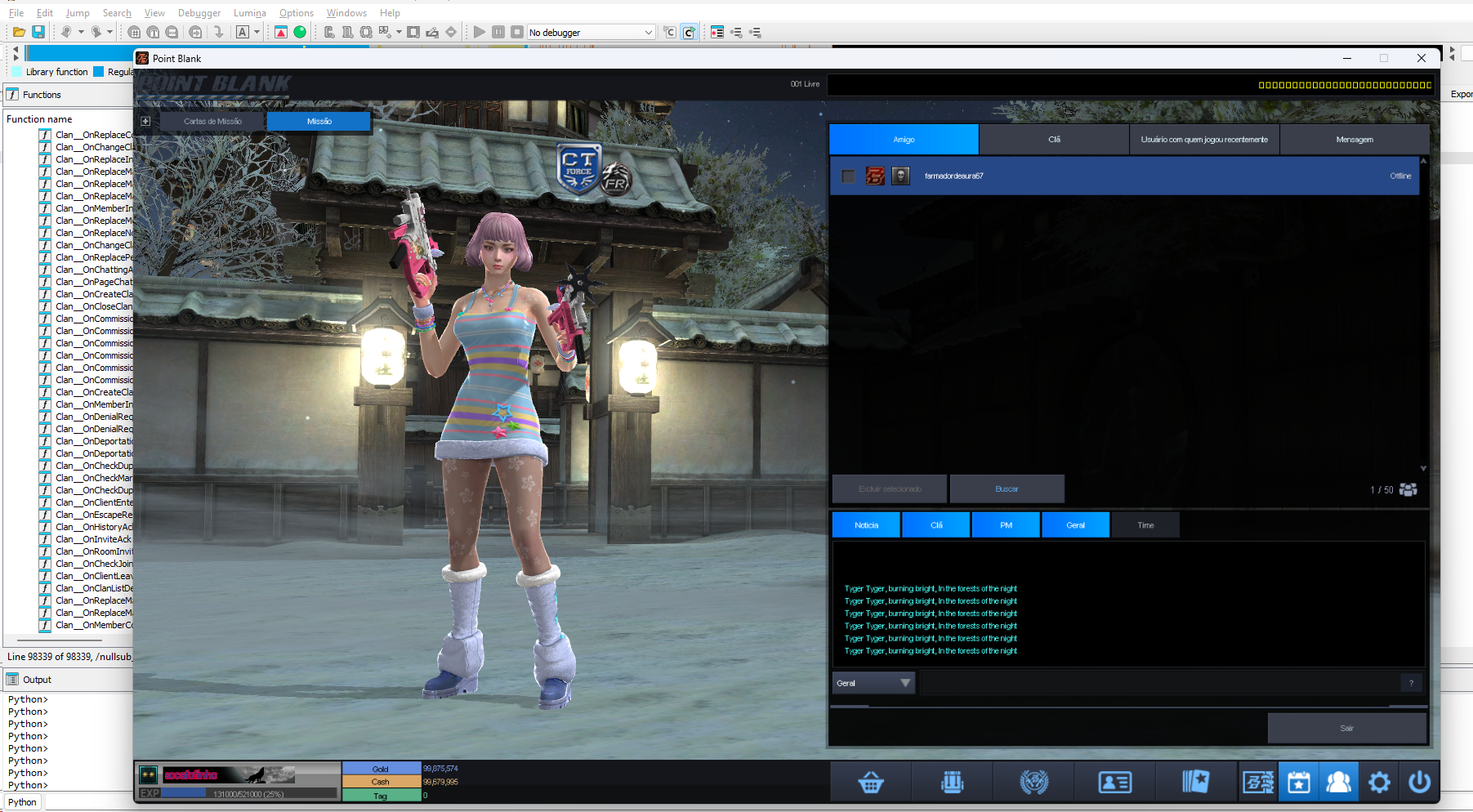
Task: Open the coupon ticket icon
Action: [x=1258, y=783]
